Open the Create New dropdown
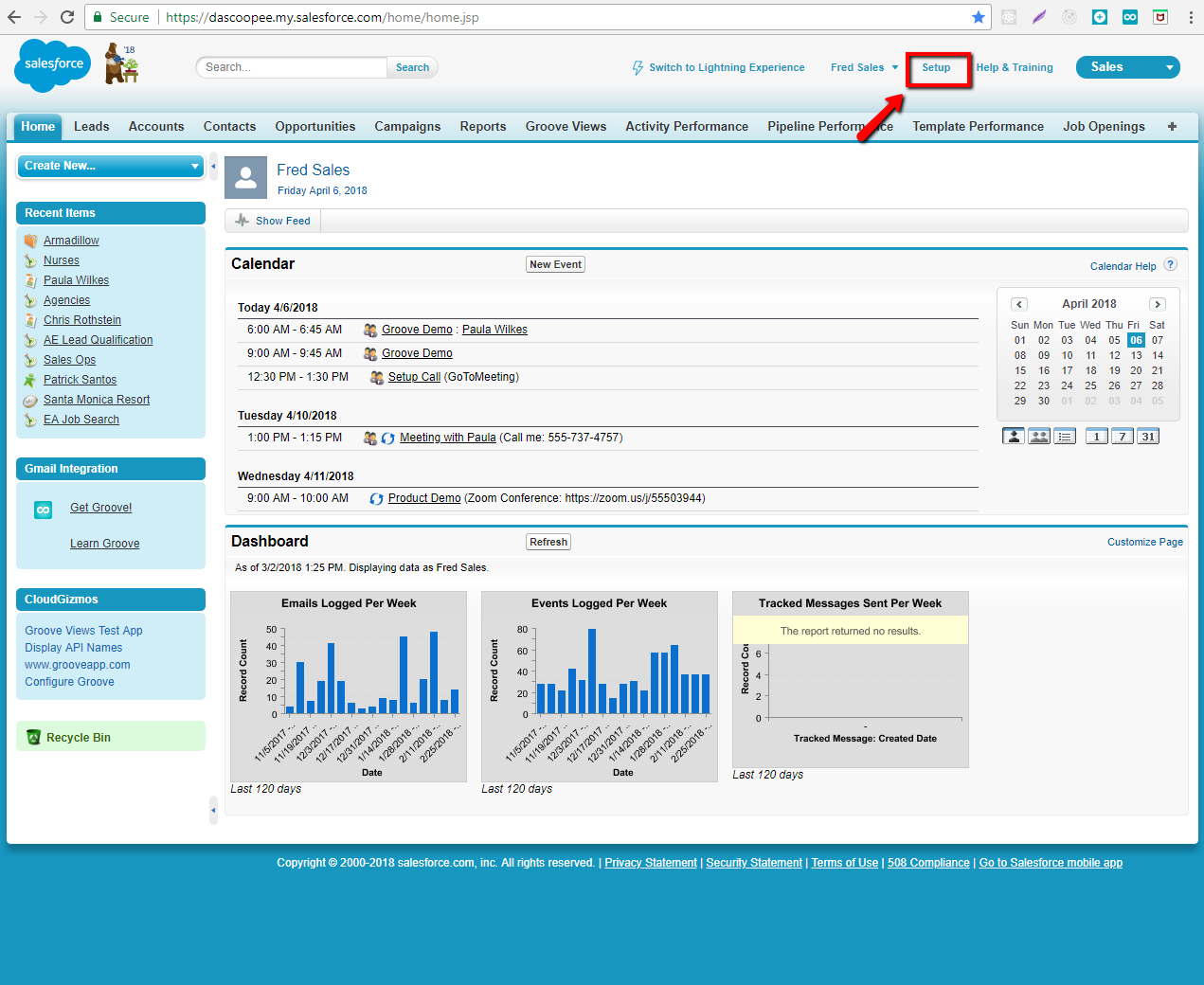The width and height of the screenshot is (1204, 985). coord(111,166)
